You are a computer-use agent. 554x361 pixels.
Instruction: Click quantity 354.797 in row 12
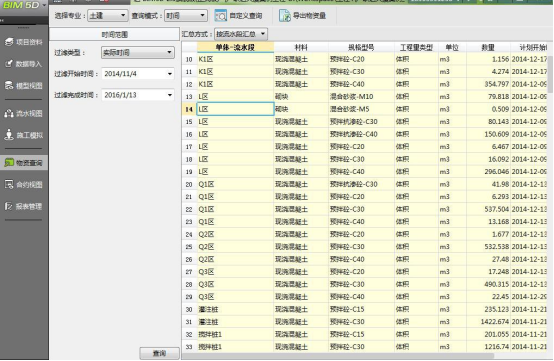(488, 84)
